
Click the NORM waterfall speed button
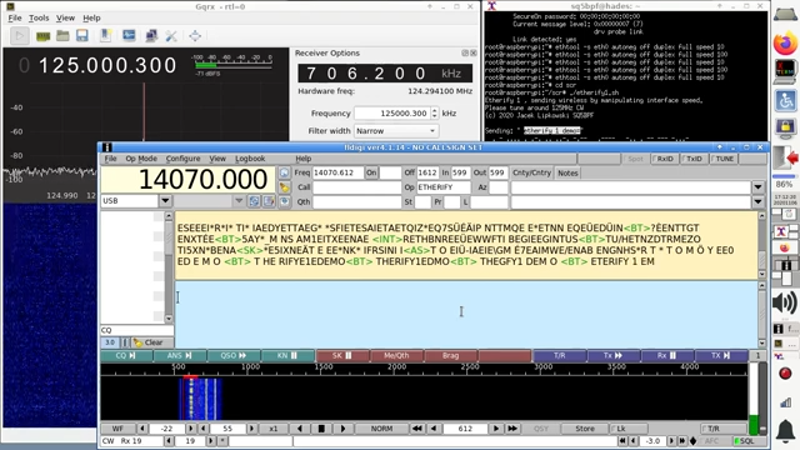coord(382,429)
